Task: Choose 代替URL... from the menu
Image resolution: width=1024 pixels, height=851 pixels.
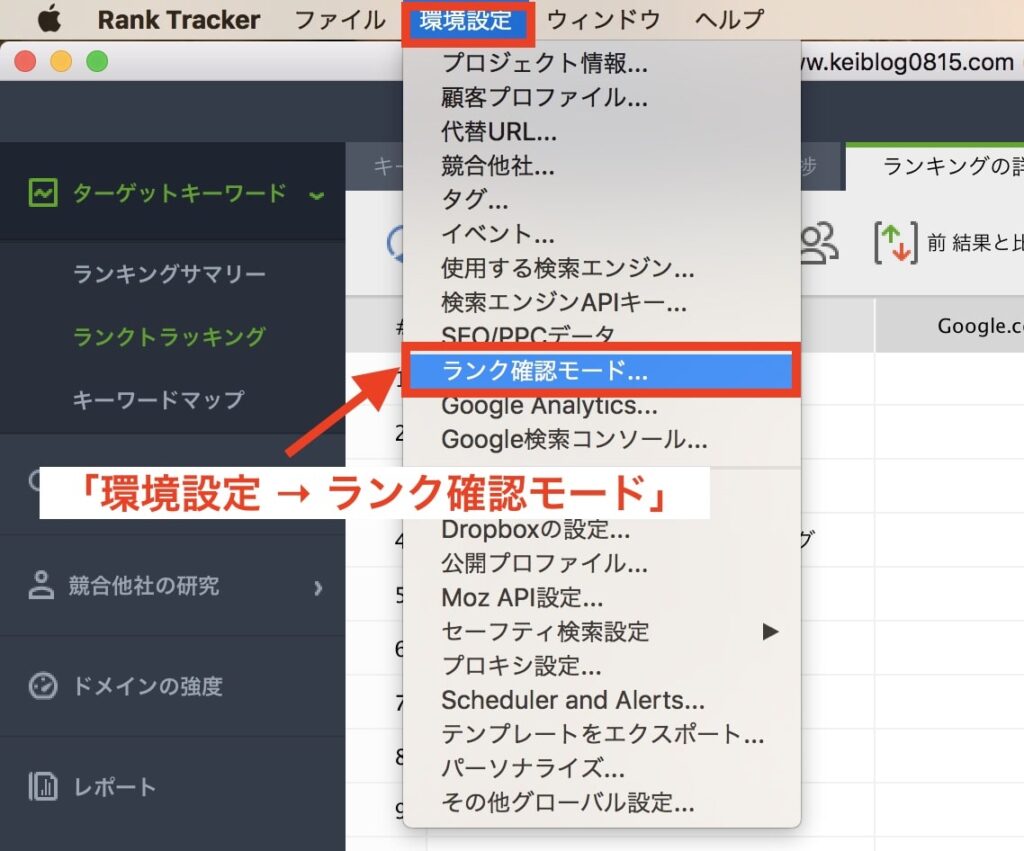Action: (x=499, y=132)
